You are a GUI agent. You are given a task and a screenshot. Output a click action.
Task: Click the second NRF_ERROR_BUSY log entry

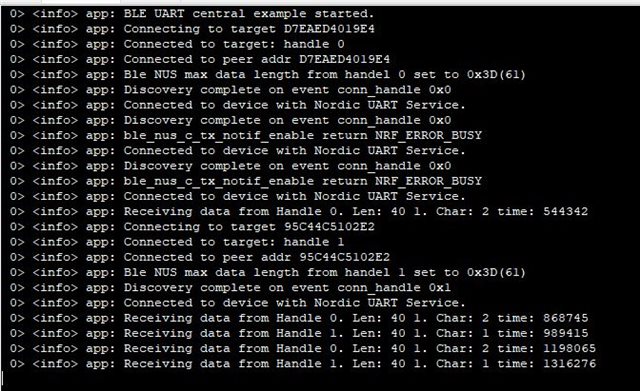(x=246, y=181)
